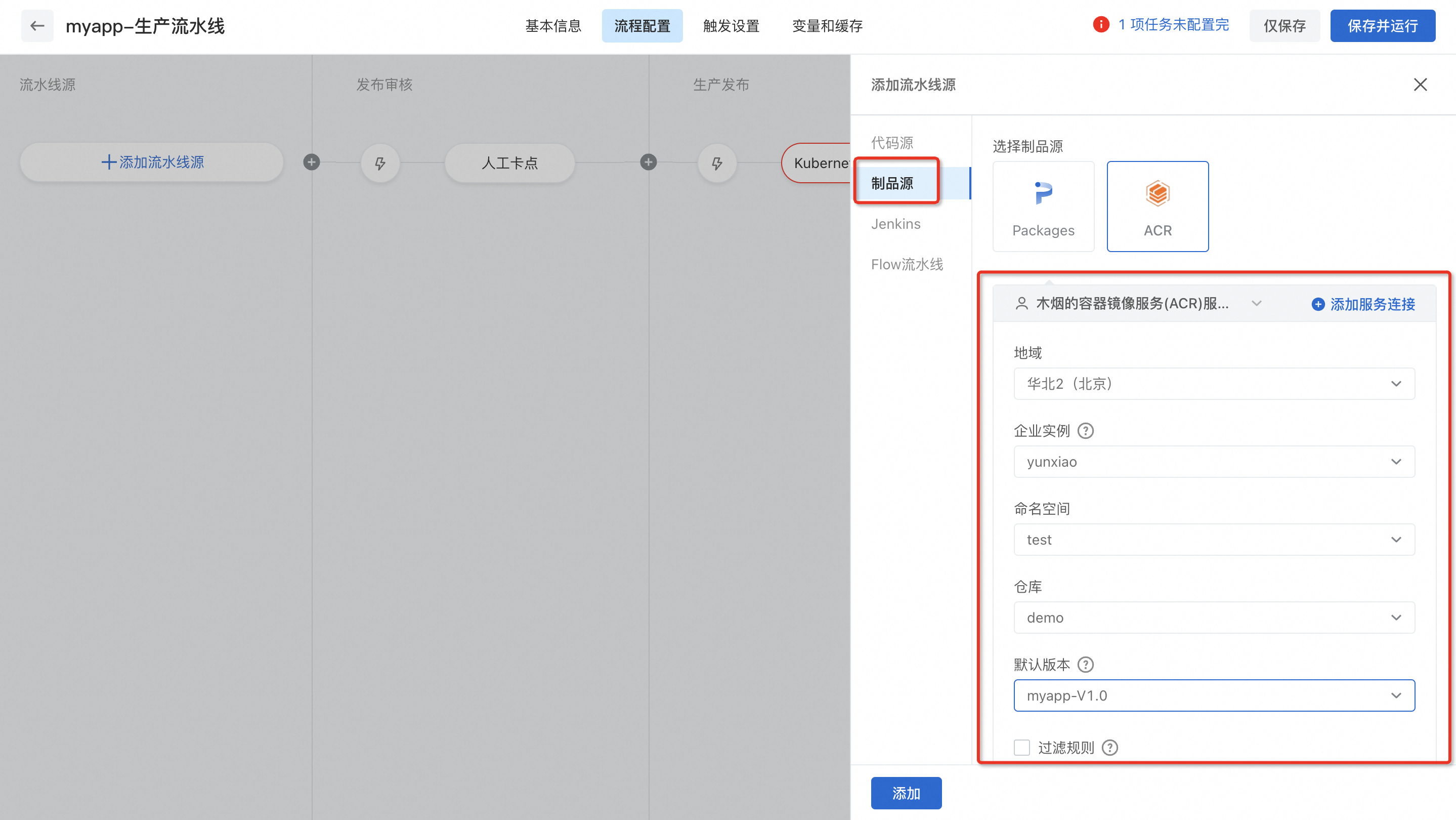Image resolution: width=1456 pixels, height=820 pixels.
Task: Open the 命名空间 dropdown showing test
Action: pos(1214,540)
